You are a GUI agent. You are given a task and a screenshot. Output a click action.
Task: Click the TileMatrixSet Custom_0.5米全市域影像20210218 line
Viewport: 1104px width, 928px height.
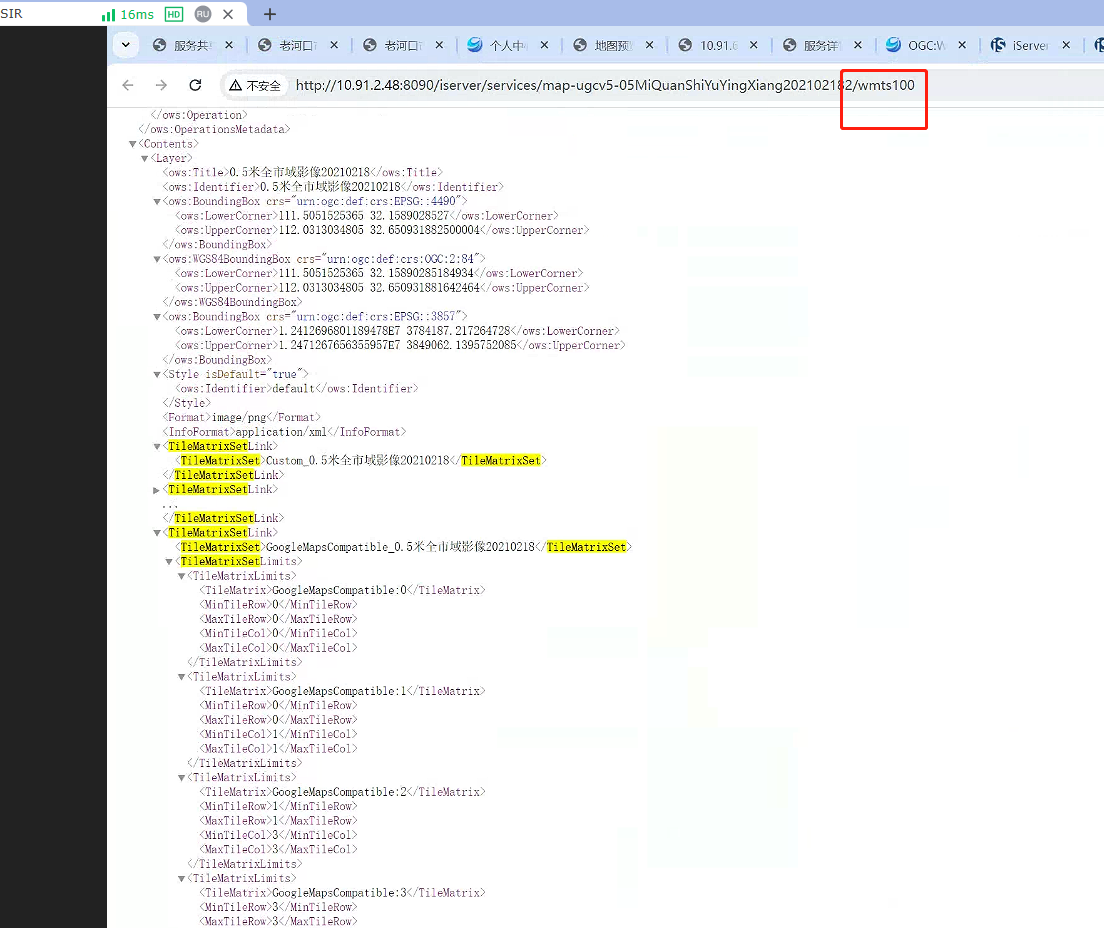click(x=360, y=461)
